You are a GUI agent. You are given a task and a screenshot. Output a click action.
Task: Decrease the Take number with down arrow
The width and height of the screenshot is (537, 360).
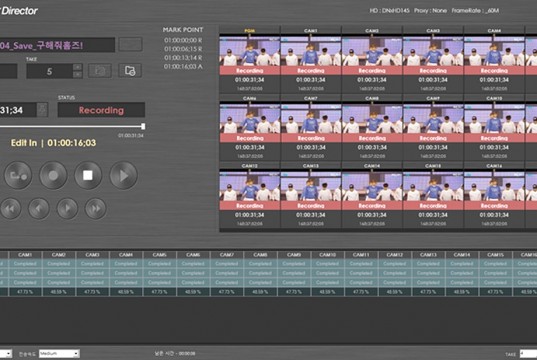click(x=77, y=75)
